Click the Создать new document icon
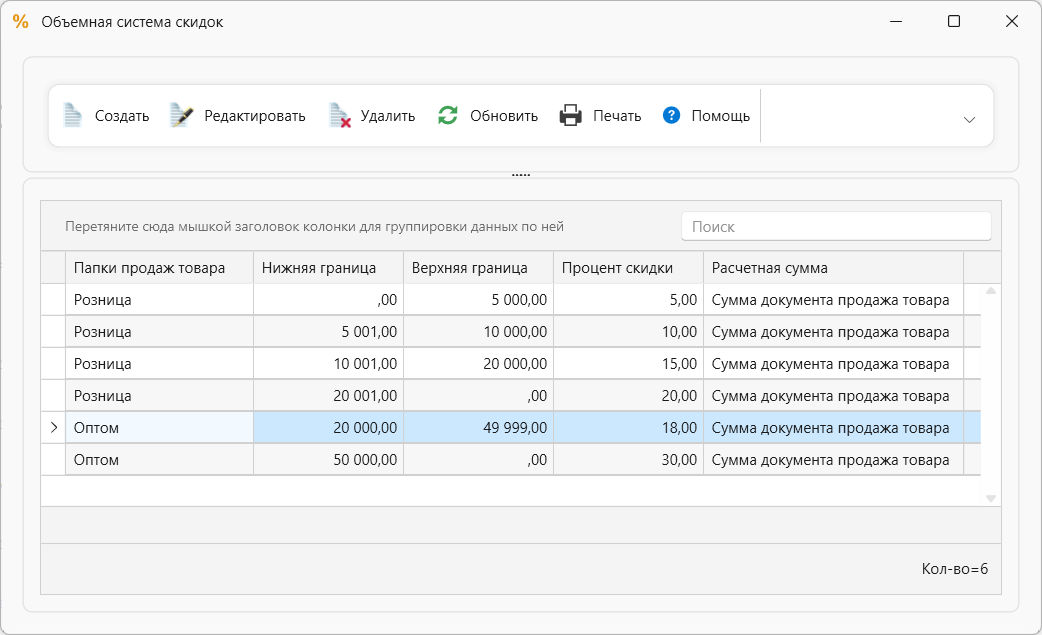 (x=72, y=116)
